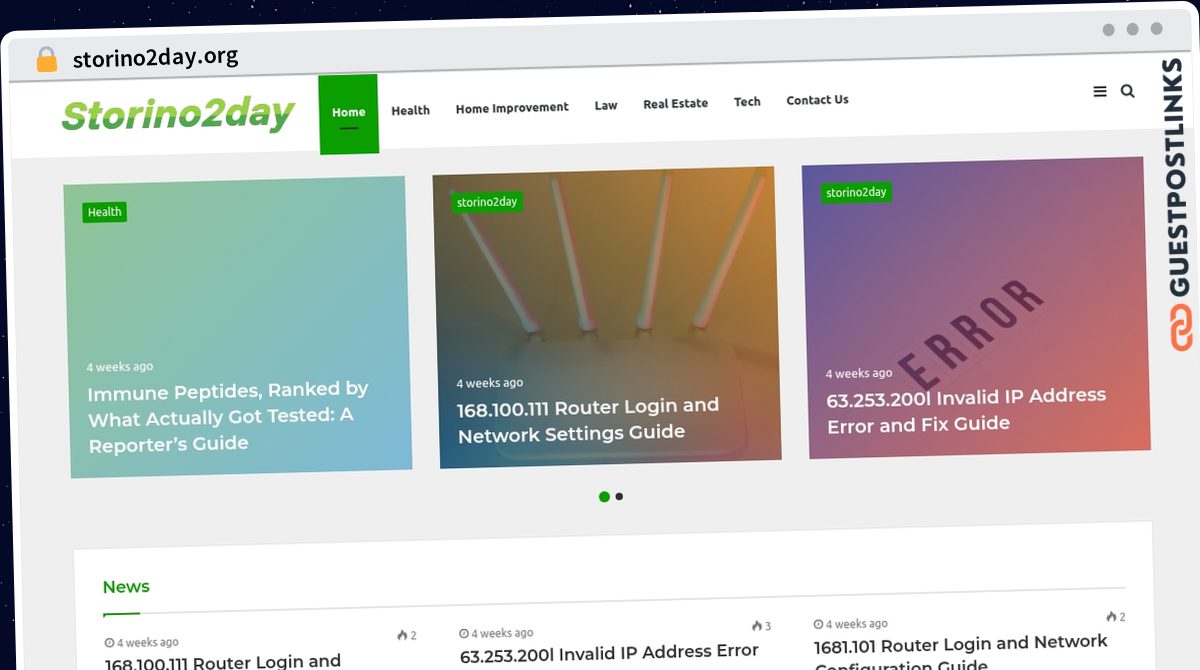Click the Storino2day site logo

pos(178,114)
